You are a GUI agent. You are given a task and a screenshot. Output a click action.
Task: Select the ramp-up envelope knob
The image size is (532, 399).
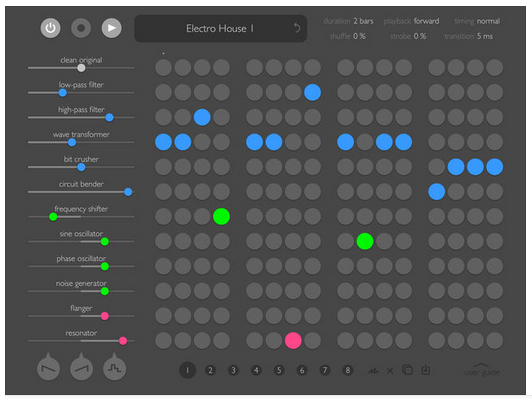[81, 367]
